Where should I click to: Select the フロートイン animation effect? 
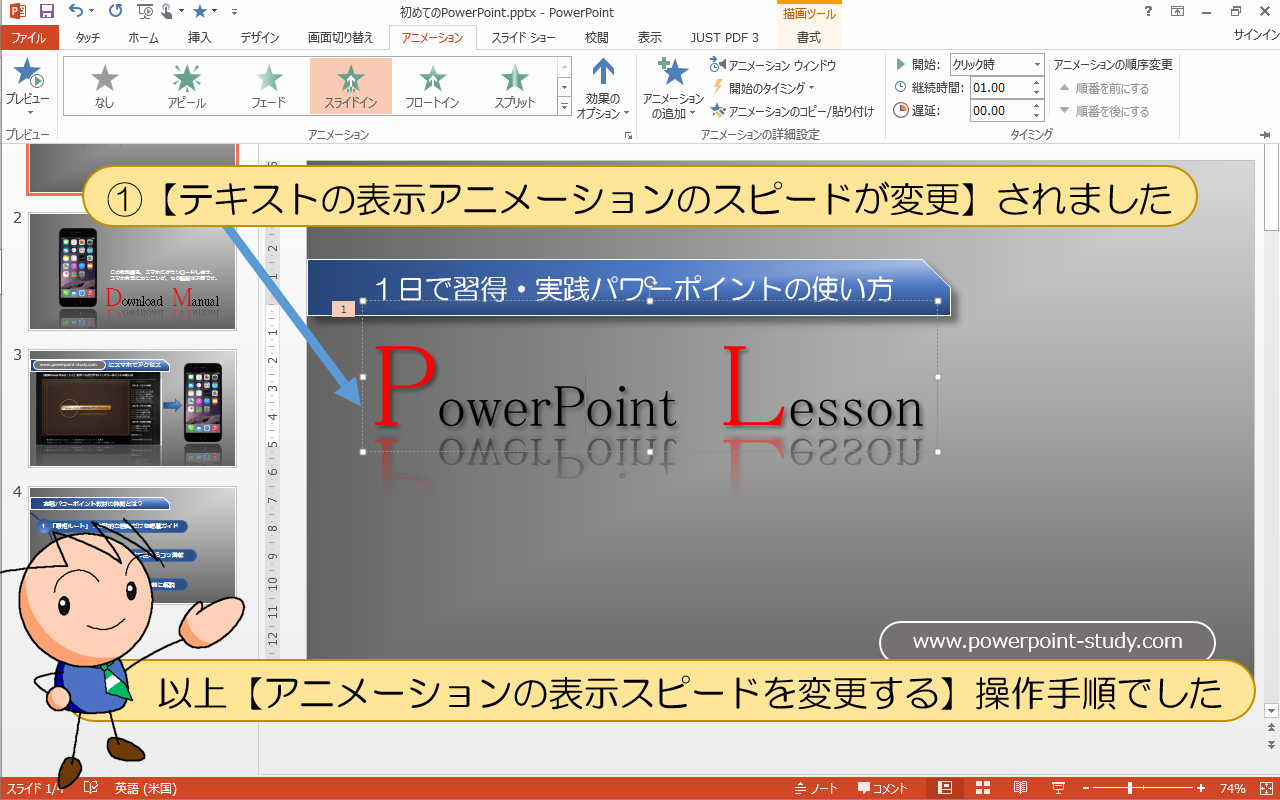[x=432, y=85]
